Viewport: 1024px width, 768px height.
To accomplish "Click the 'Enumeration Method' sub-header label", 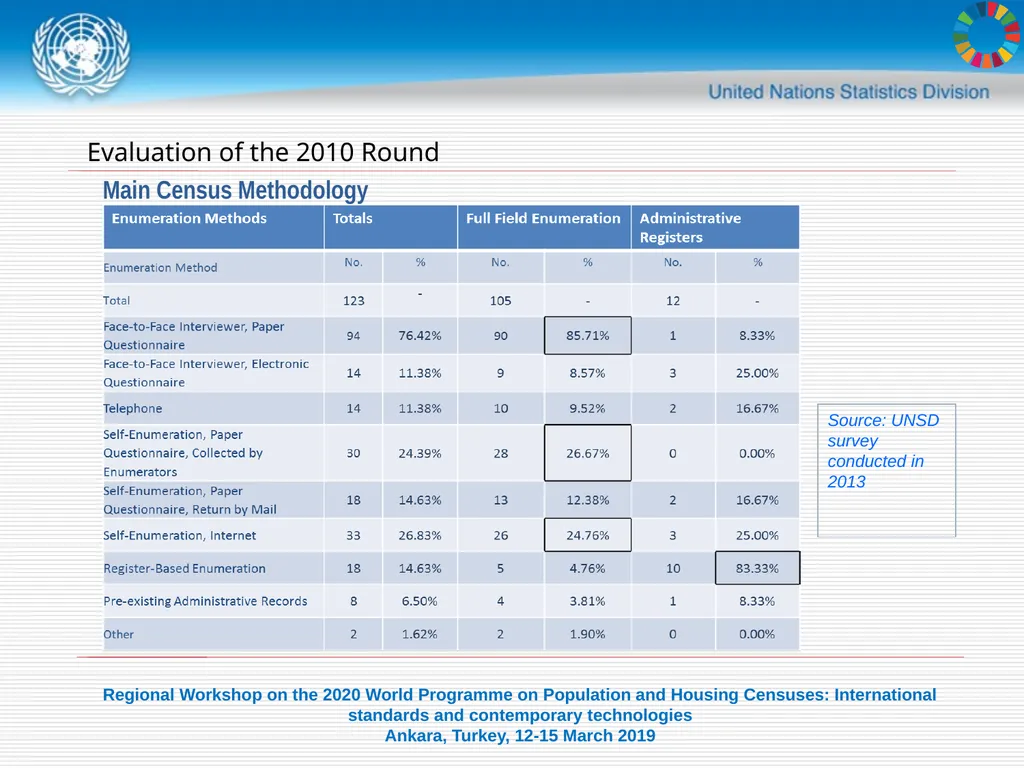I will point(160,268).
